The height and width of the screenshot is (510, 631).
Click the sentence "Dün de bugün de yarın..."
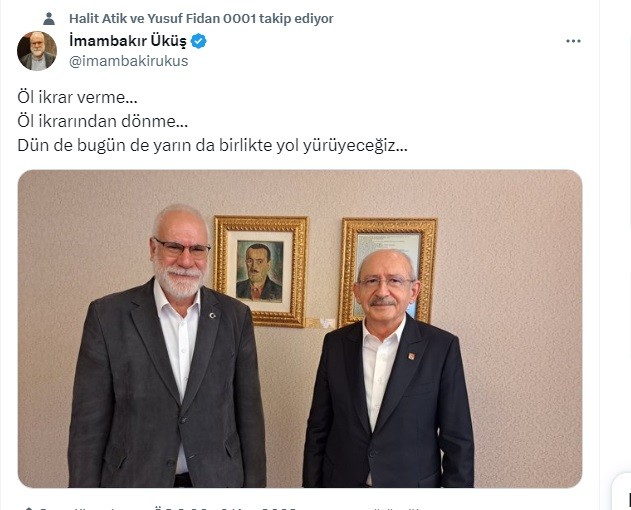pos(212,145)
